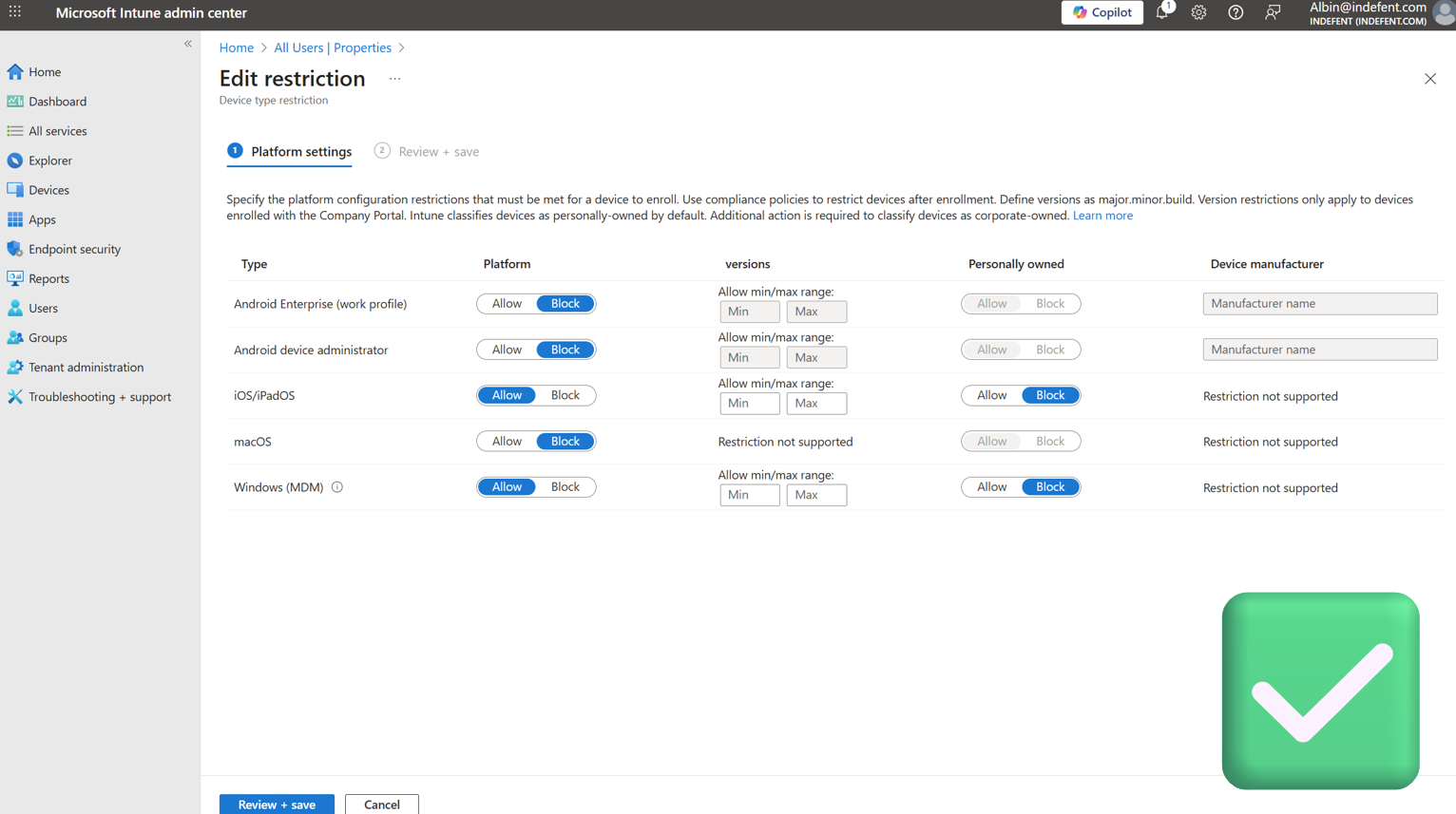Set iOS/iPadOS personally owned to Block
This screenshot has width=1456, height=814.
point(1050,395)
